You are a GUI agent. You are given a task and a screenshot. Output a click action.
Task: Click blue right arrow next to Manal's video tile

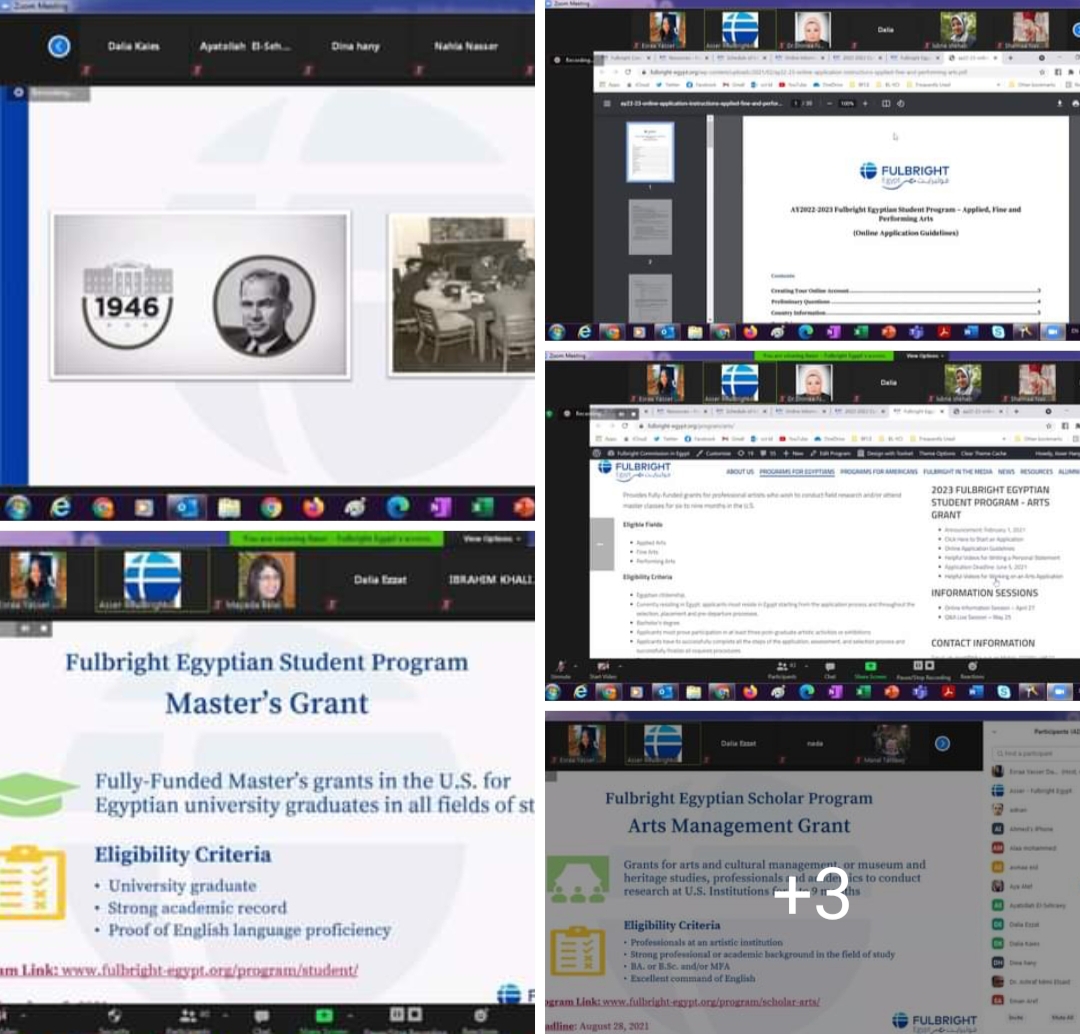(x=942, y=743)
